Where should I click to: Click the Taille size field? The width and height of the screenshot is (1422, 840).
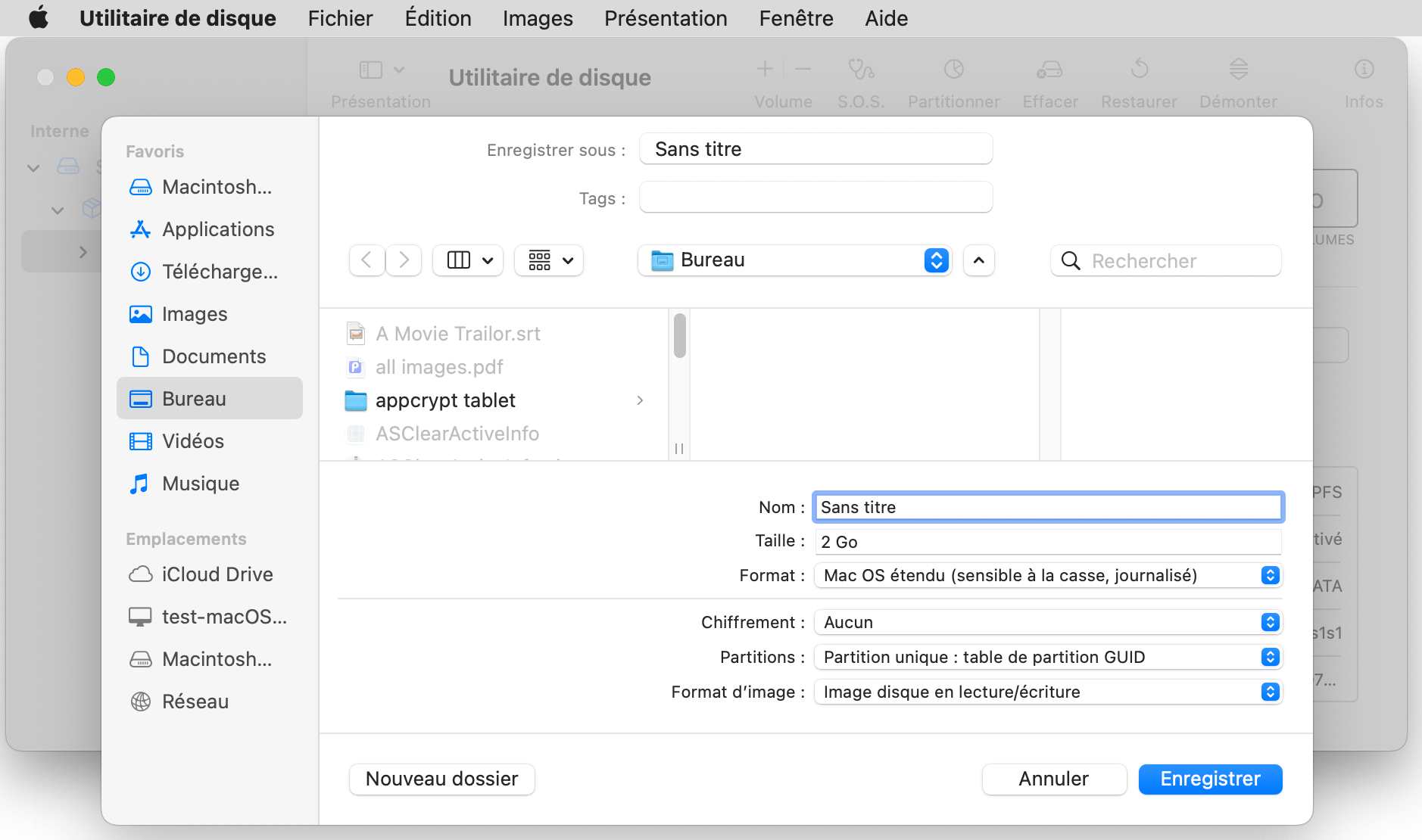pos(1049,542)
